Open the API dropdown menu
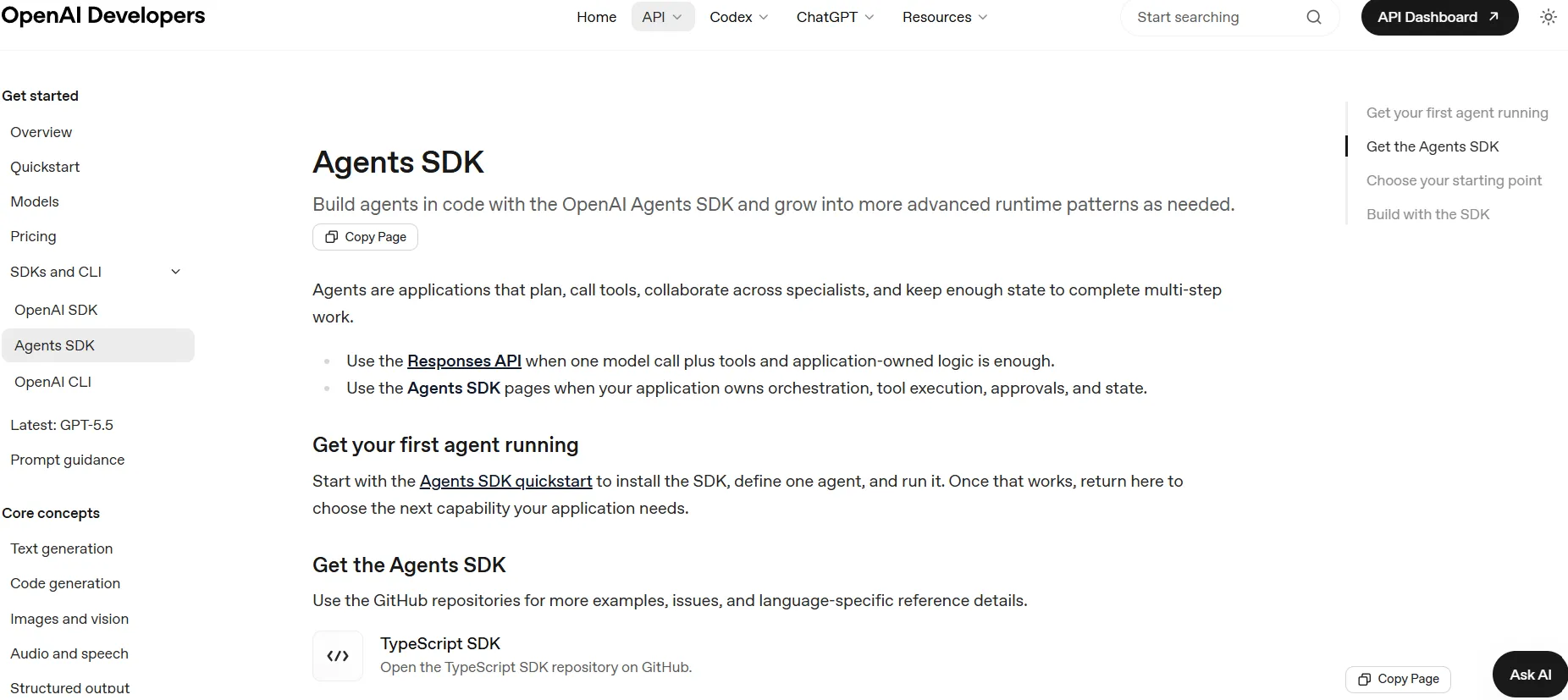Viewport: 1568px width, 700px height. coord(663,17)
